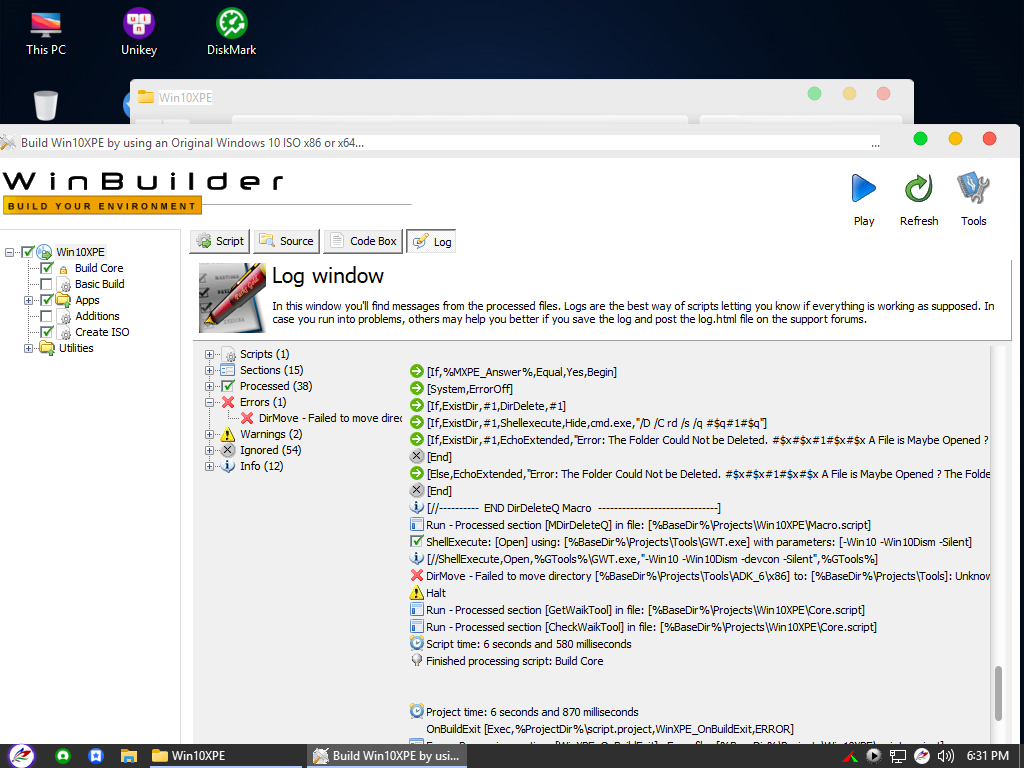Click the red X icon beside Errors (1)

pos(228,402)
